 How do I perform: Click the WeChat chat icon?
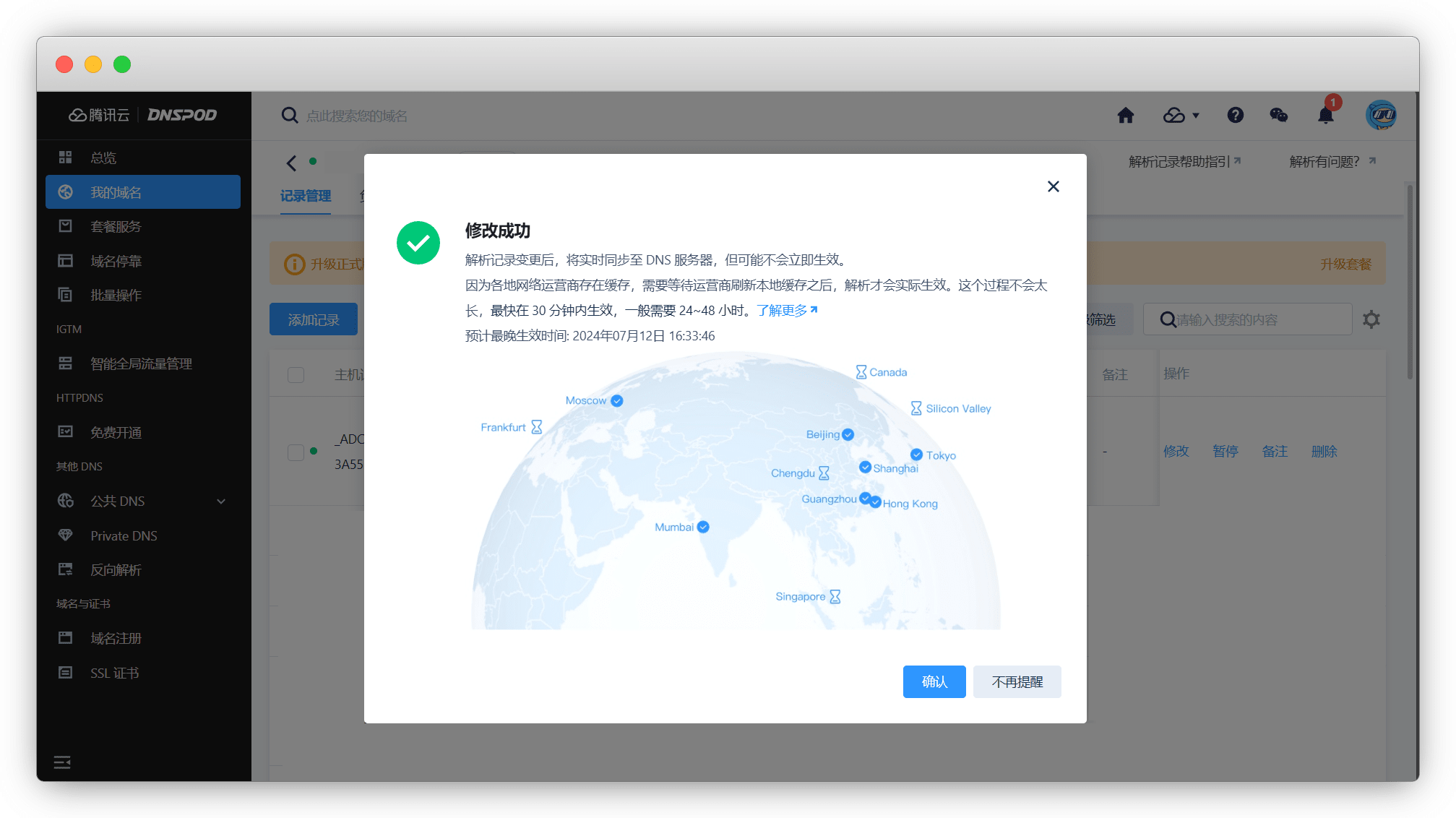tap(1278, 116)
